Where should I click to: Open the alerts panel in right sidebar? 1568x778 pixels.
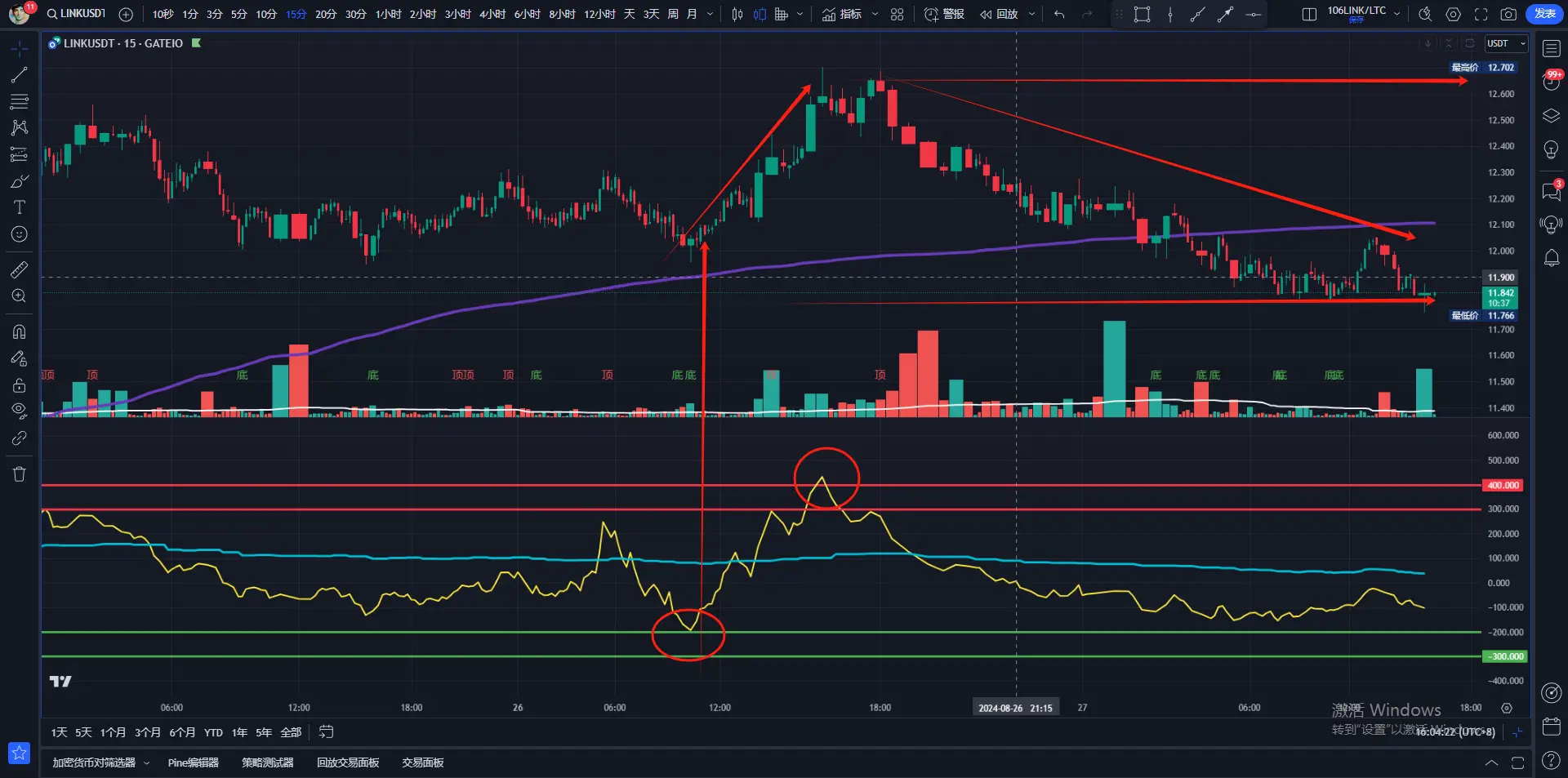pos(1551,82)
